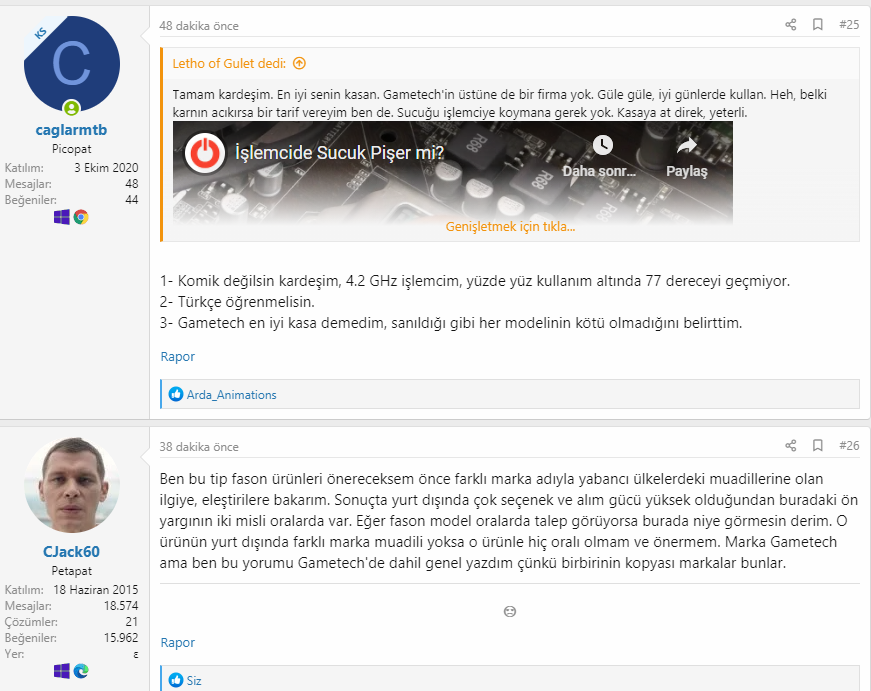The image size is (871, 691).
Task: Share post #26 via share icon
Action: coord(790,445)
